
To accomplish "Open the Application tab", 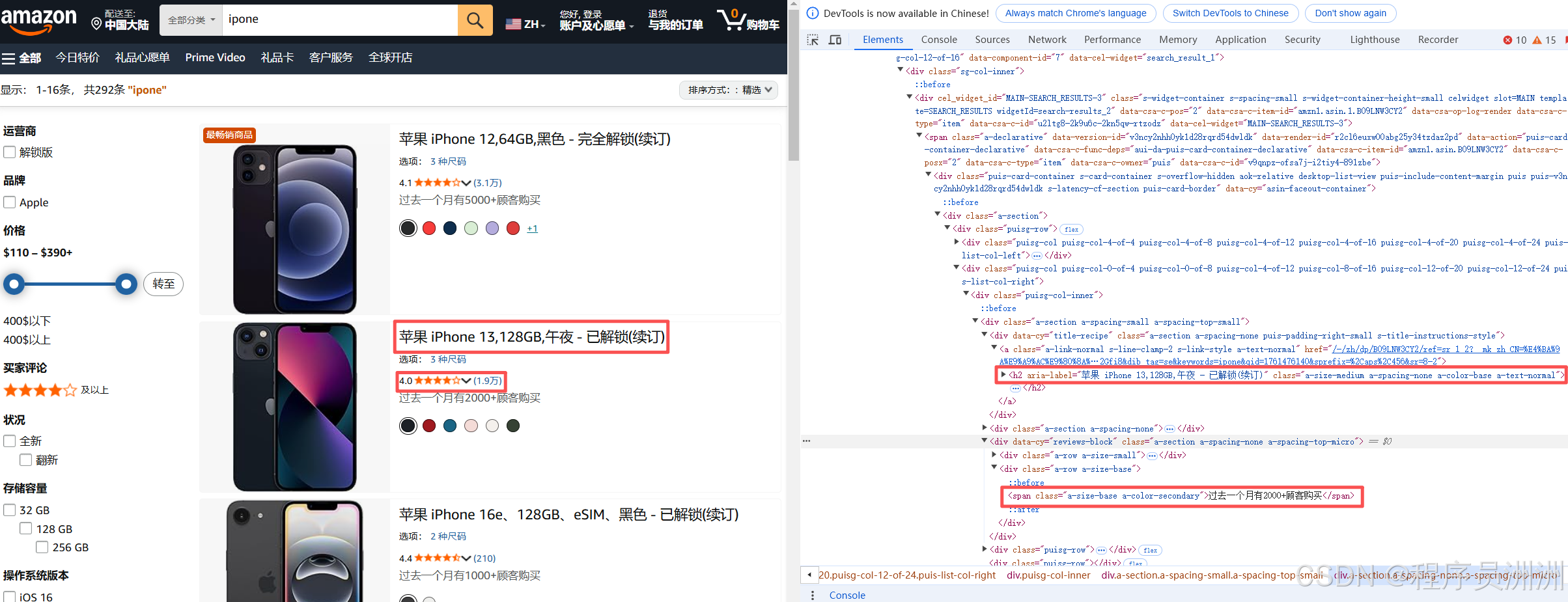I will click(x=1240, y=40).
